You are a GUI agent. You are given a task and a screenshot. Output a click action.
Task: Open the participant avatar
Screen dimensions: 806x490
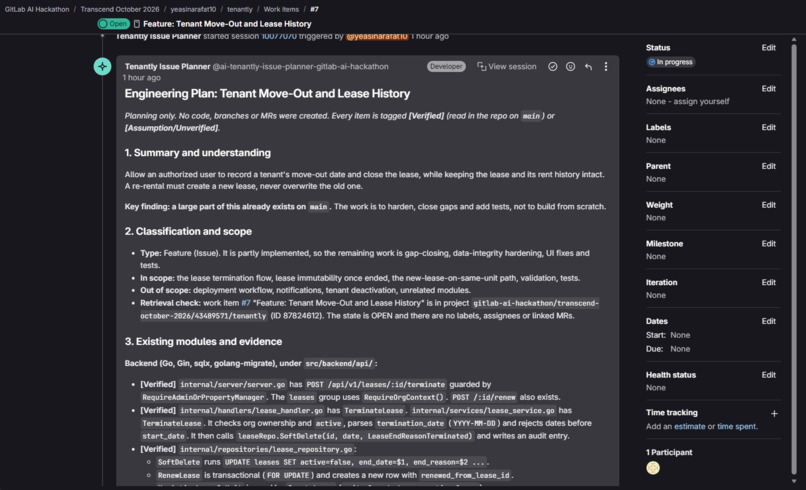[x=653, y=468]
